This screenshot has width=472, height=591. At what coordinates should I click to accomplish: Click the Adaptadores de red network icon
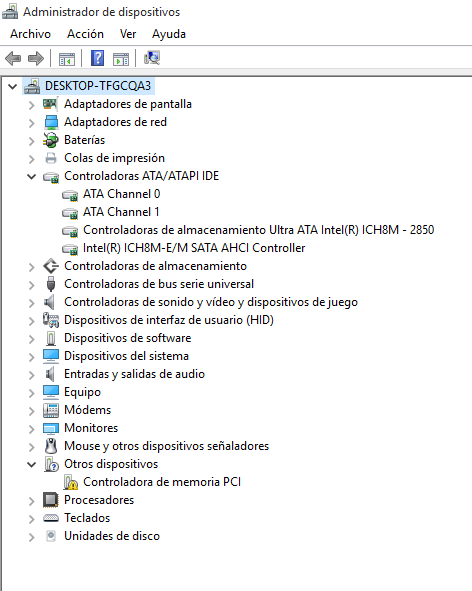(51, 122)
